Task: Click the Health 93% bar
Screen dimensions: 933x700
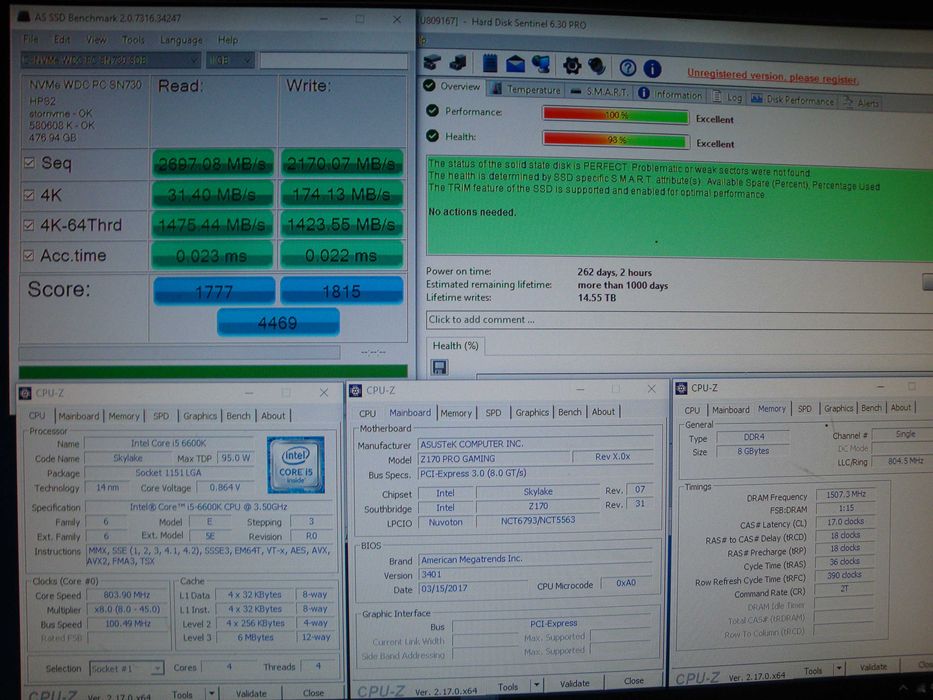Action: (x=615, y=140)
